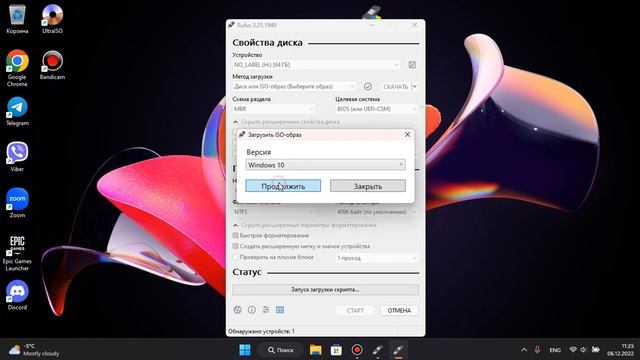
Task: Open the Wi-Fi network tray icon
Action: click(x=573, y=350)
